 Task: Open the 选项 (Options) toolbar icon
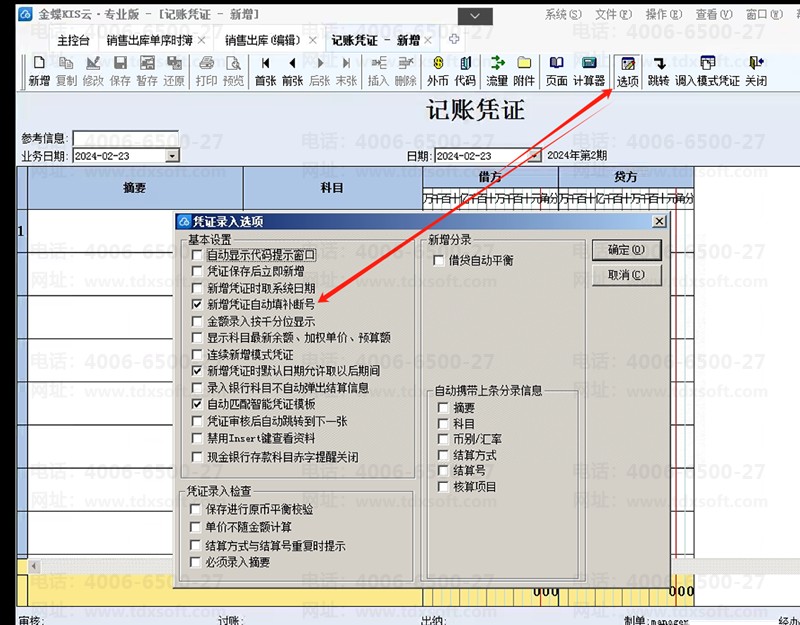tap(628, 71)
